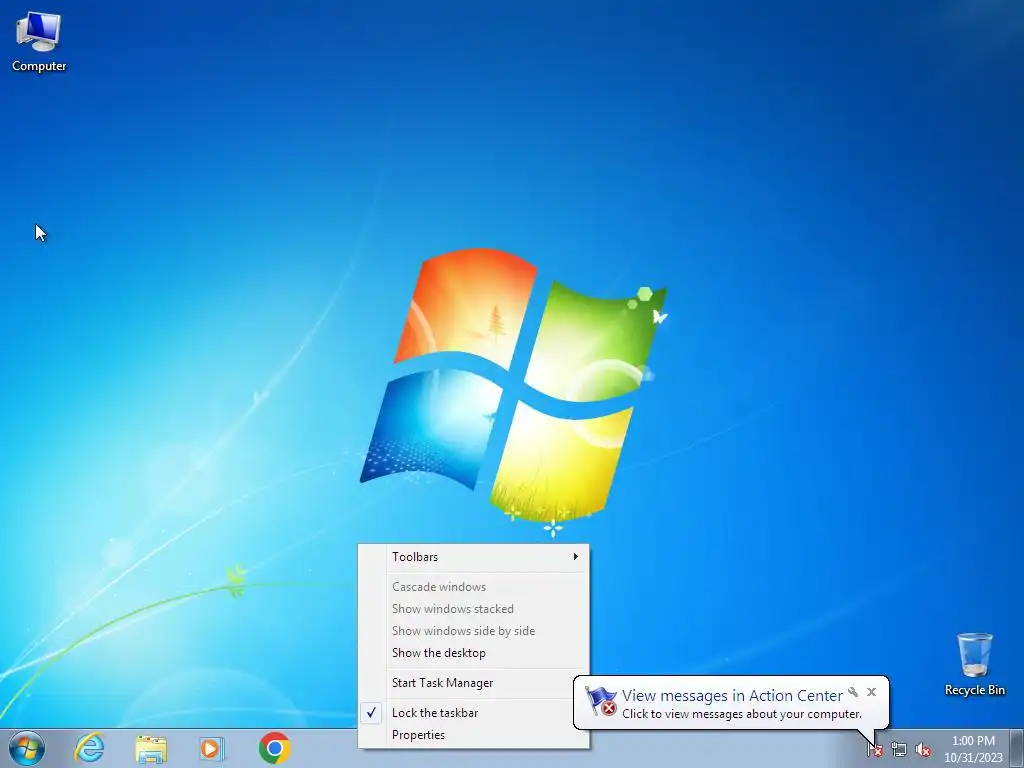Open Windows Explorer from the taskbar
This screenshot has width=1024, height=768.
coord(151,748)
